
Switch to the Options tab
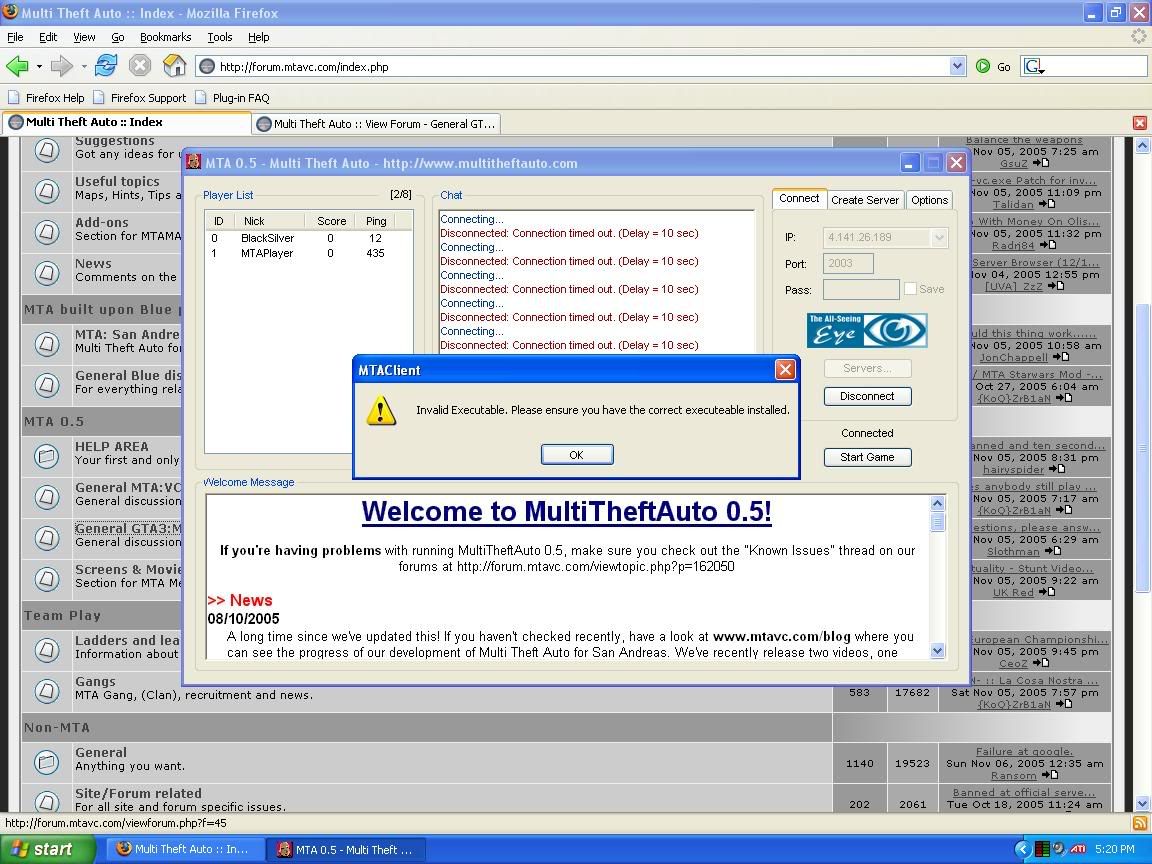[x=929, y=200]
